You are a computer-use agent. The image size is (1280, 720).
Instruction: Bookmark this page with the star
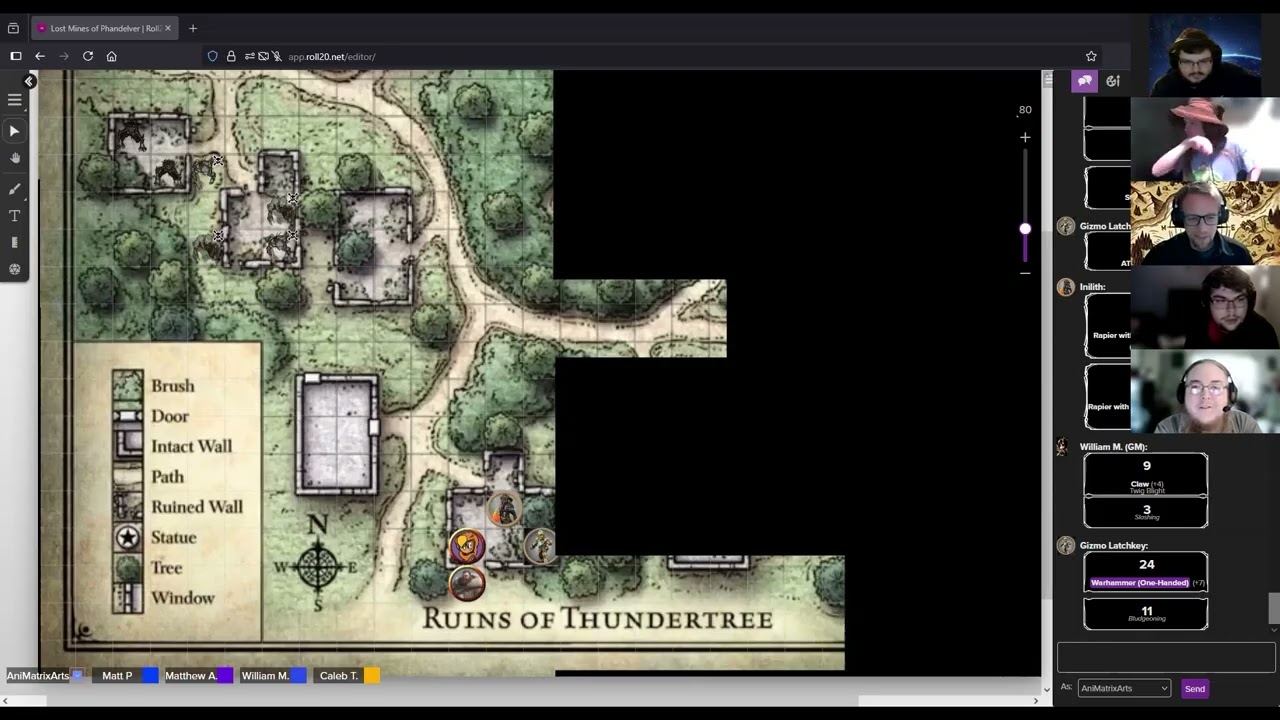coord(1091,56)
